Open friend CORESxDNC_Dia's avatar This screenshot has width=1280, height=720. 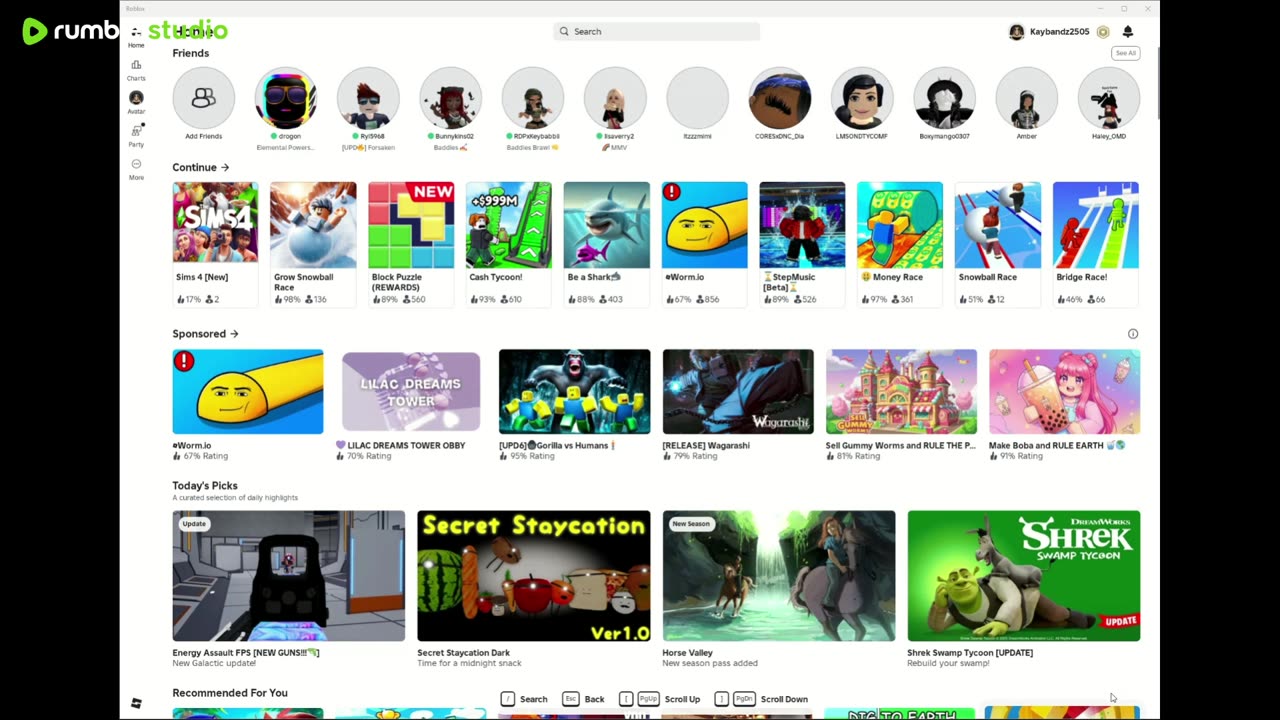(780, 98)
